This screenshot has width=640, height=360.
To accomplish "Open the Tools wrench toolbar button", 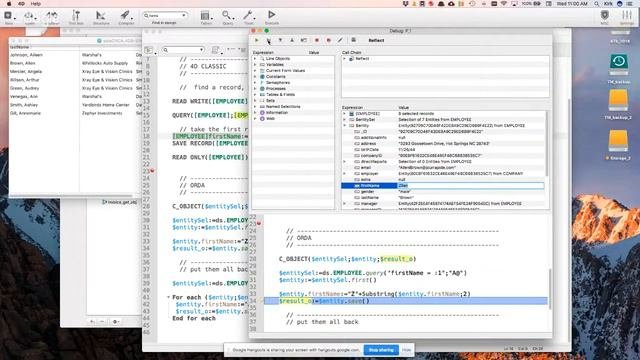I will pyautogui.click(x=249, y=18).
